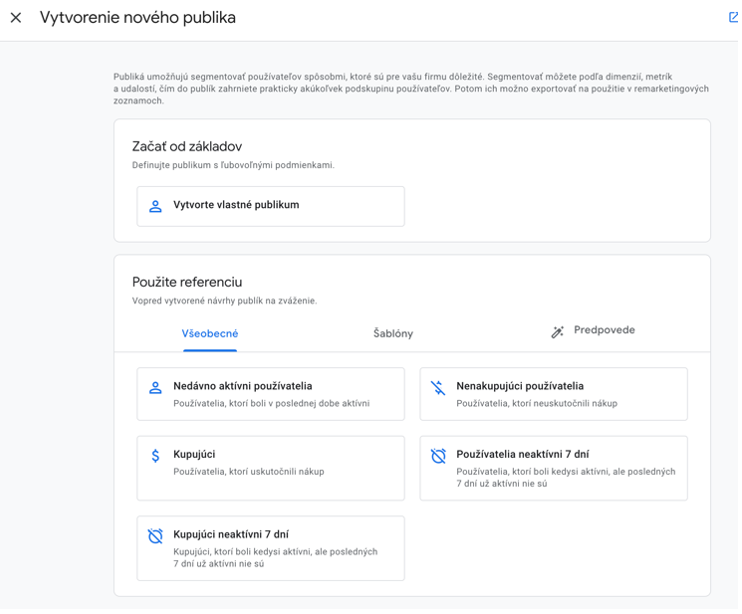The image size is (742, 614).
Task: Click the Použite referenciu section heading
Action: point(187,282)
